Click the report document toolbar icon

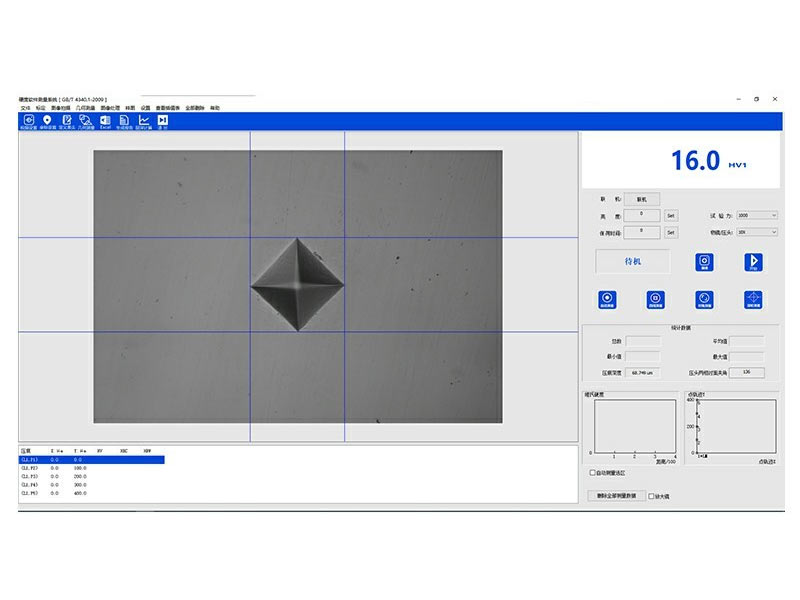pyautogui.click(x=124, y=121)
